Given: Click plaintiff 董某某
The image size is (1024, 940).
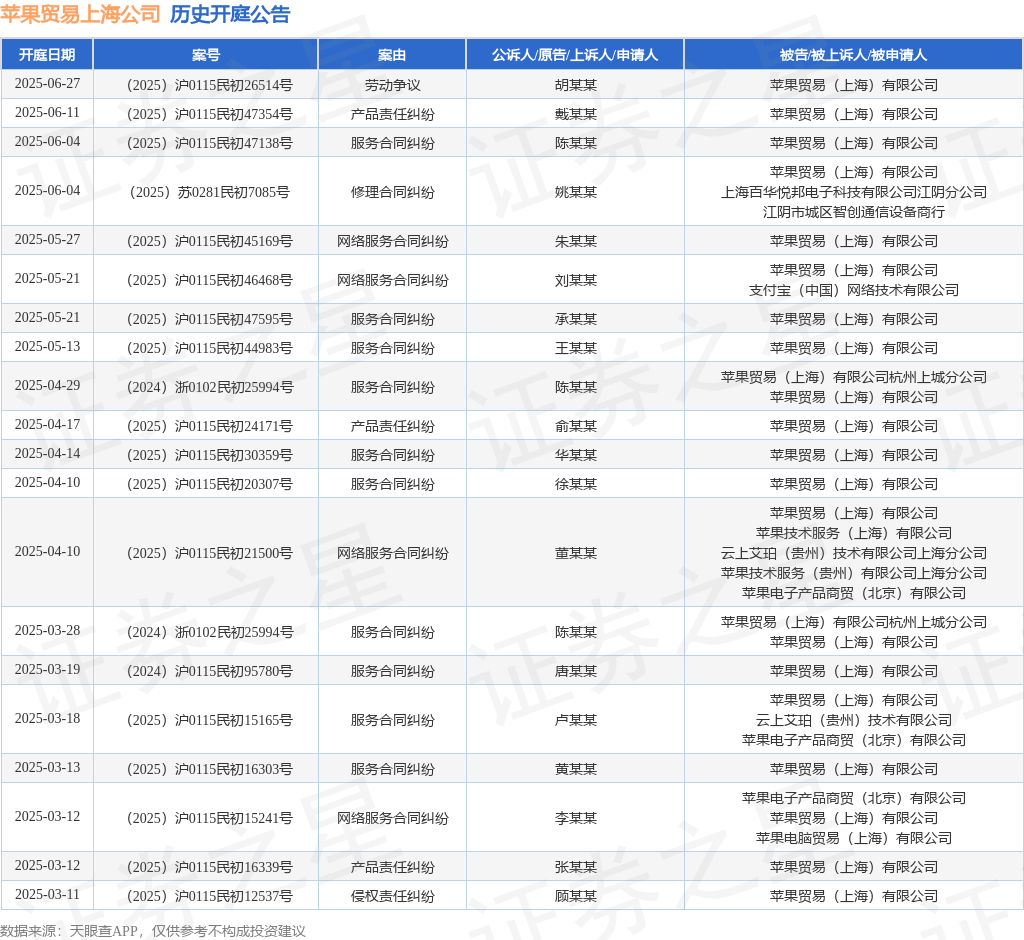Looking at the screenshot, I should click(x=575, y=553).
